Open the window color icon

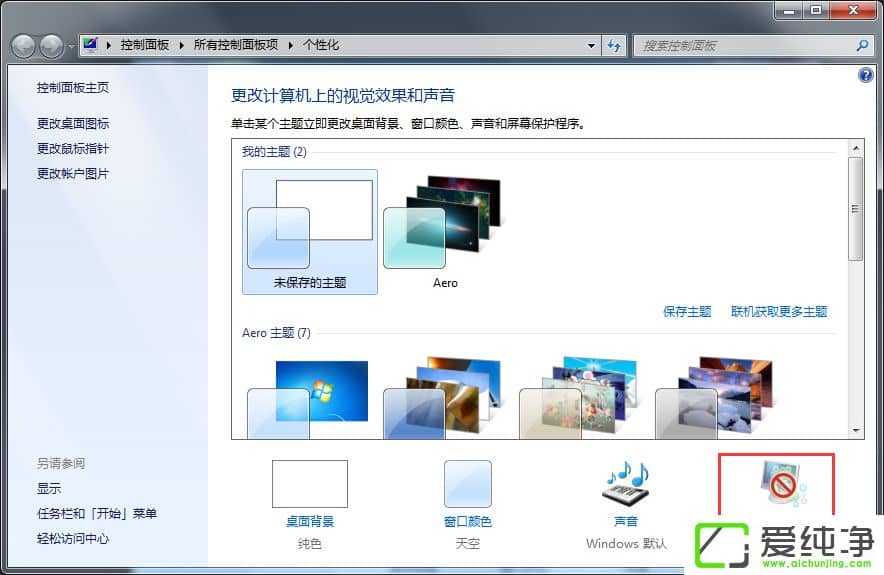point(467,484)
